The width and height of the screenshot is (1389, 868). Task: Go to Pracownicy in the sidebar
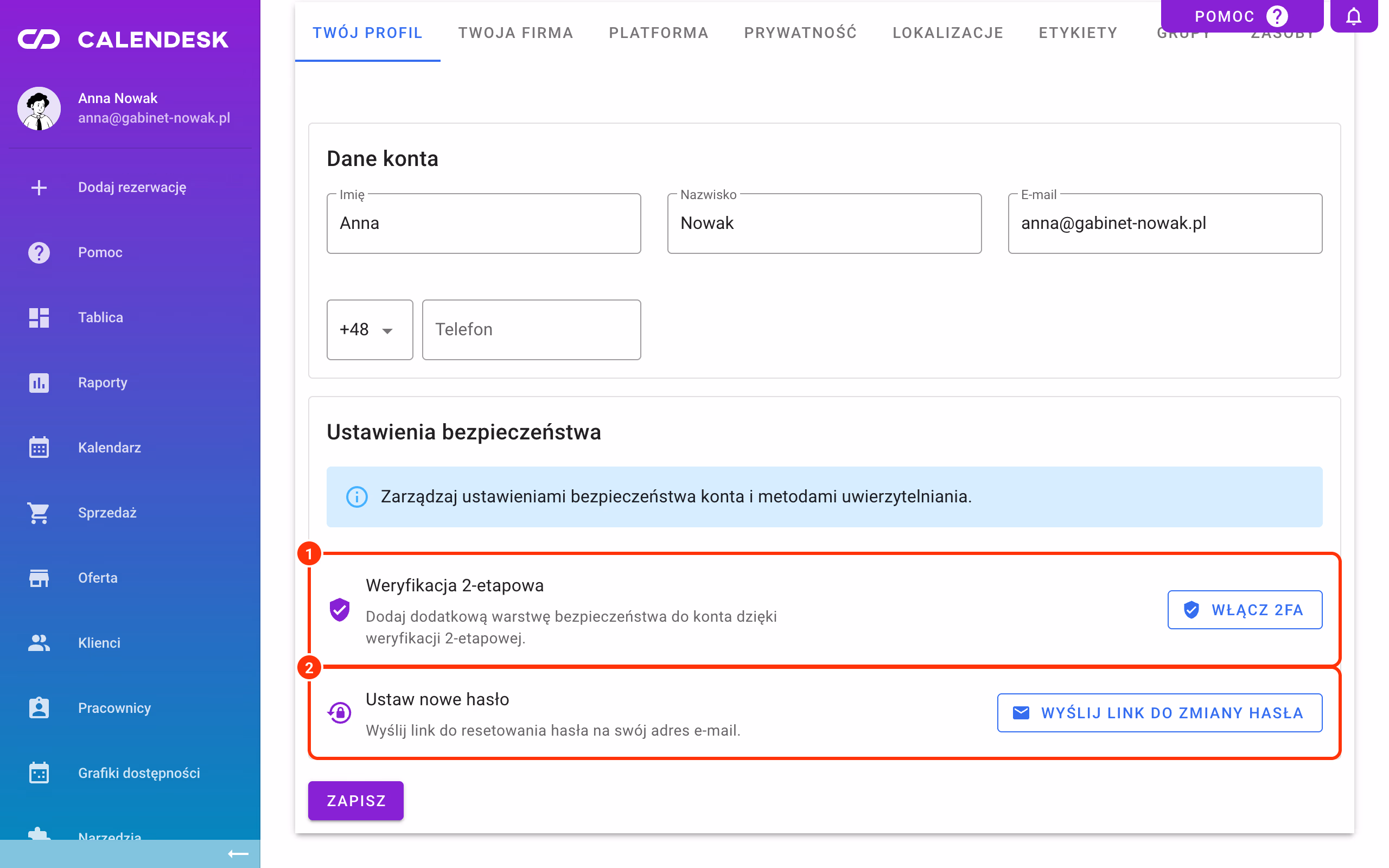130,708
